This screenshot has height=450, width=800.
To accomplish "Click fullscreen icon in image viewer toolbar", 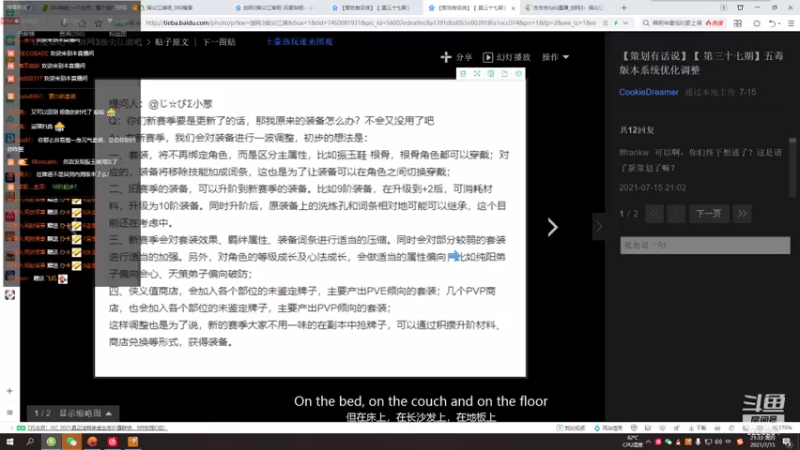I will click(x=477, y=74).
